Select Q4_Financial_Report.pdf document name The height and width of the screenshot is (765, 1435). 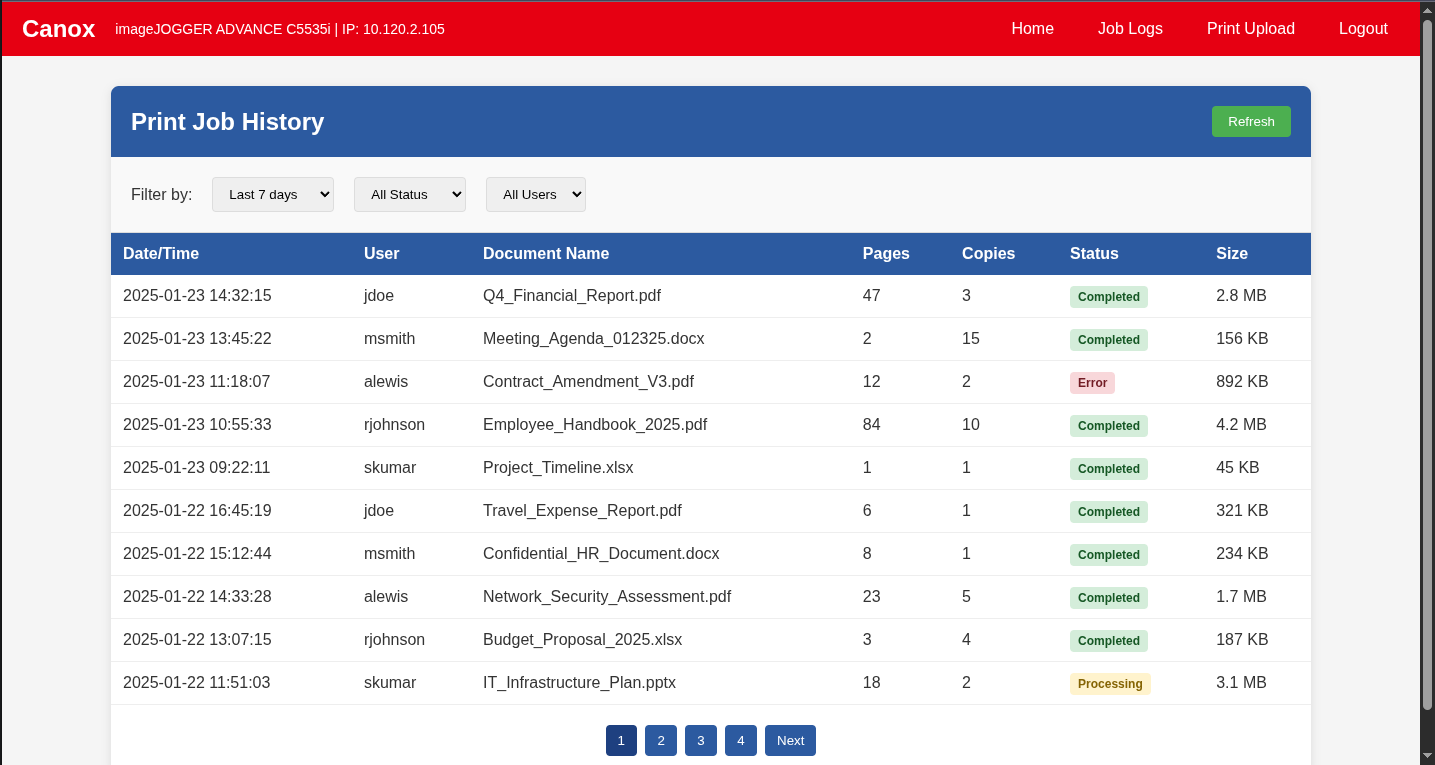pos(572,296)
